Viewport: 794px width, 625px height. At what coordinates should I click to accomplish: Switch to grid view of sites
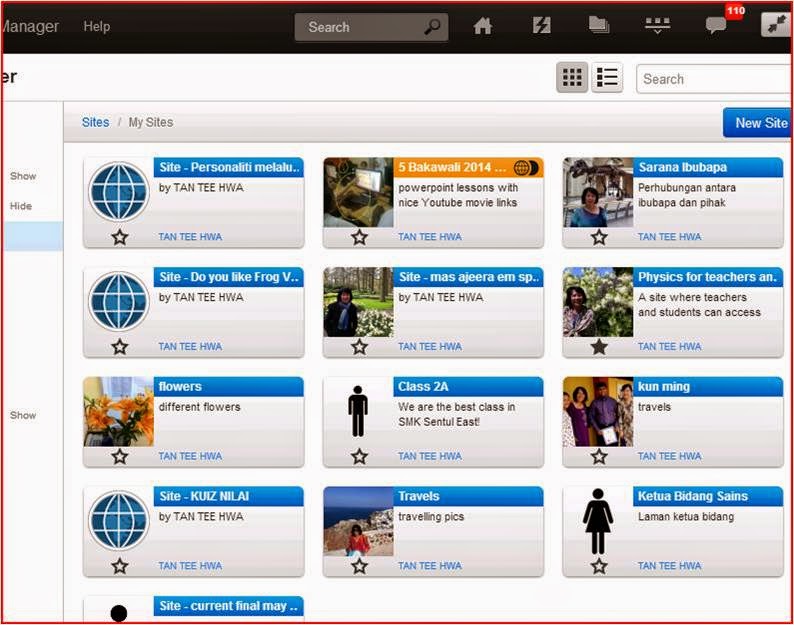point(572,77)
